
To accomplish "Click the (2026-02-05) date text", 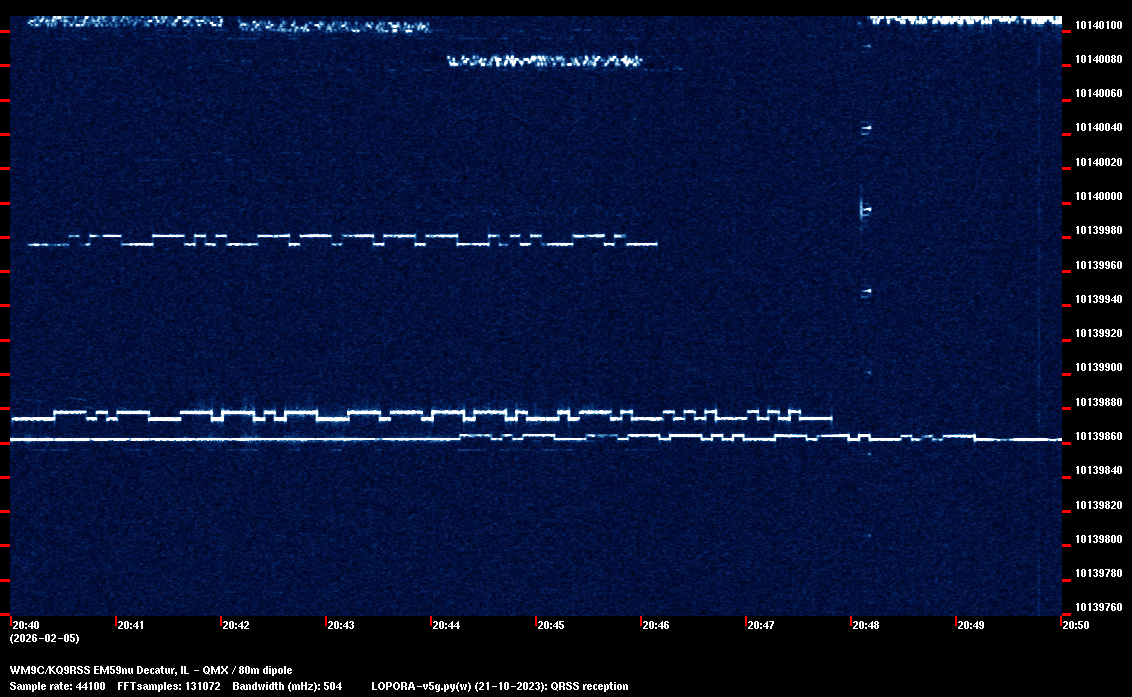I will pos(44,638).
